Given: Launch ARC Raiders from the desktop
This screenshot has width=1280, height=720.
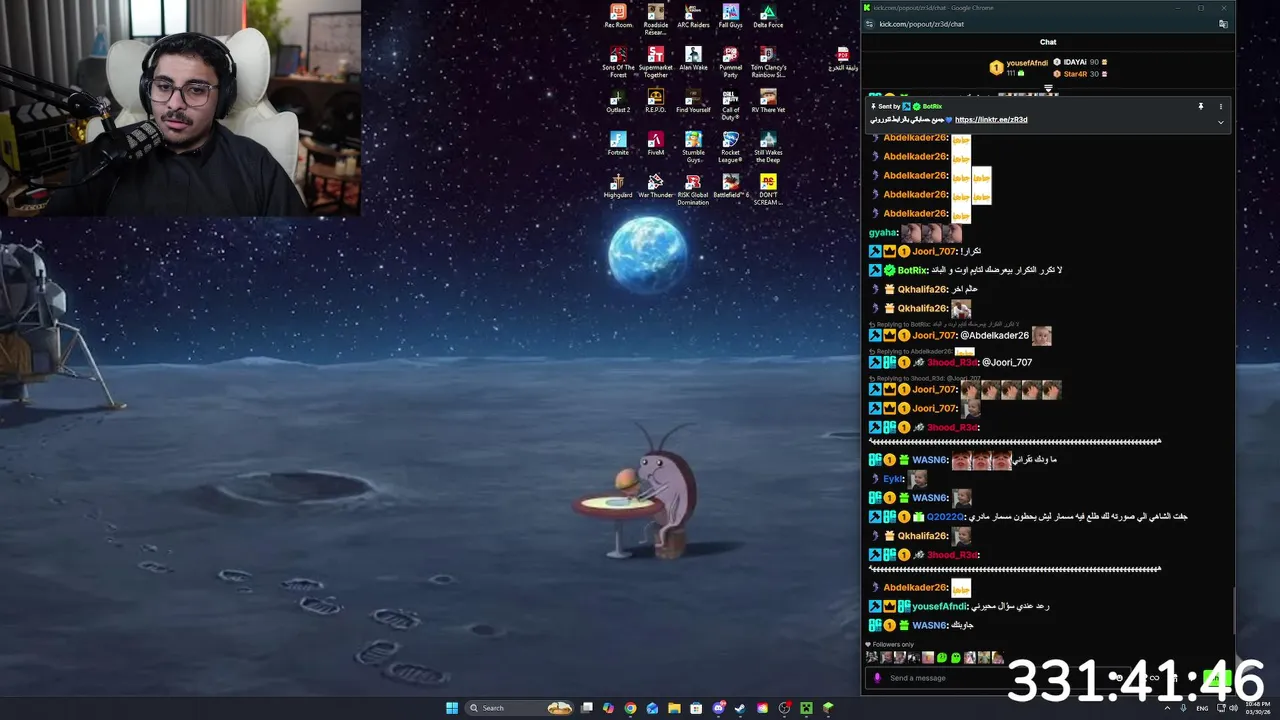Looking at the screenshot, I should coord(693,16).
